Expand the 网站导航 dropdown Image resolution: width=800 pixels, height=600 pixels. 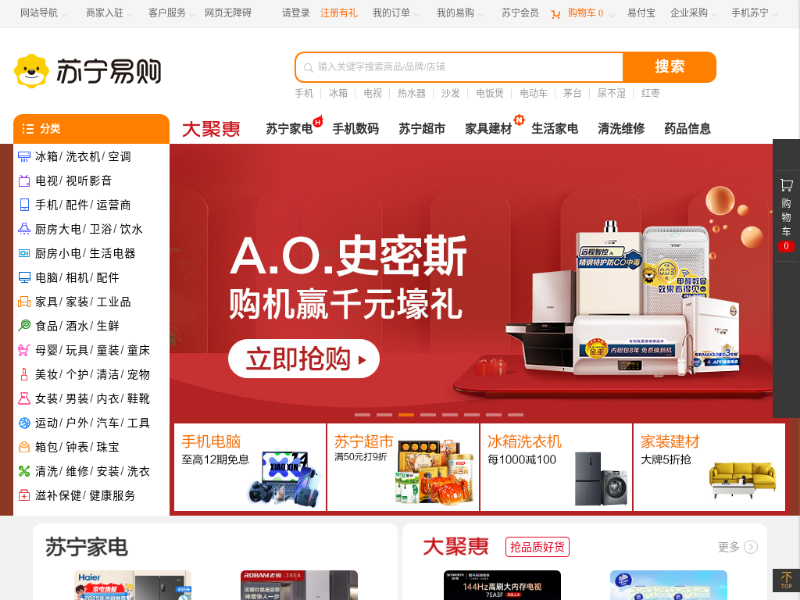[x=43, y=13]
